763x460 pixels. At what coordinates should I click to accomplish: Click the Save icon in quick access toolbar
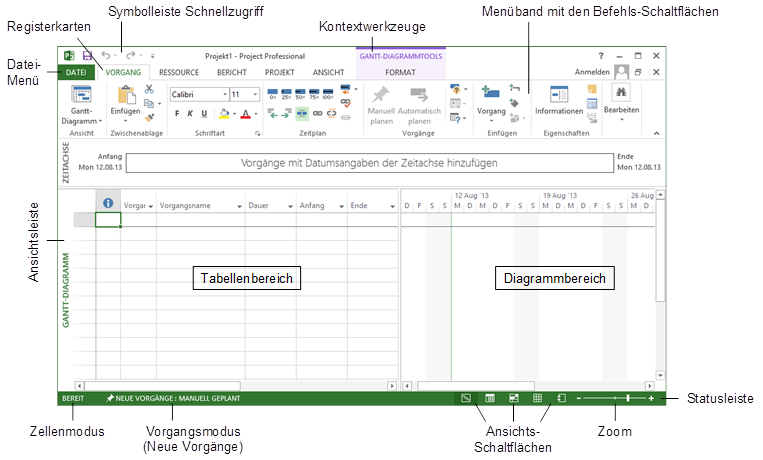point(87,57)
